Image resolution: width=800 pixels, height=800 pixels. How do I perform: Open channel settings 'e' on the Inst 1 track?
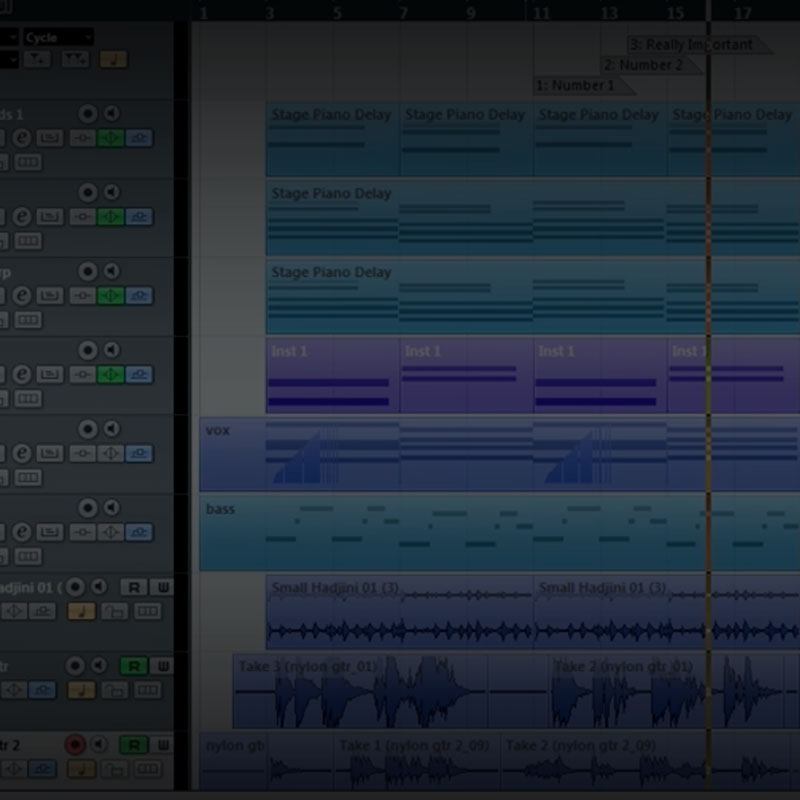(21, 374)
